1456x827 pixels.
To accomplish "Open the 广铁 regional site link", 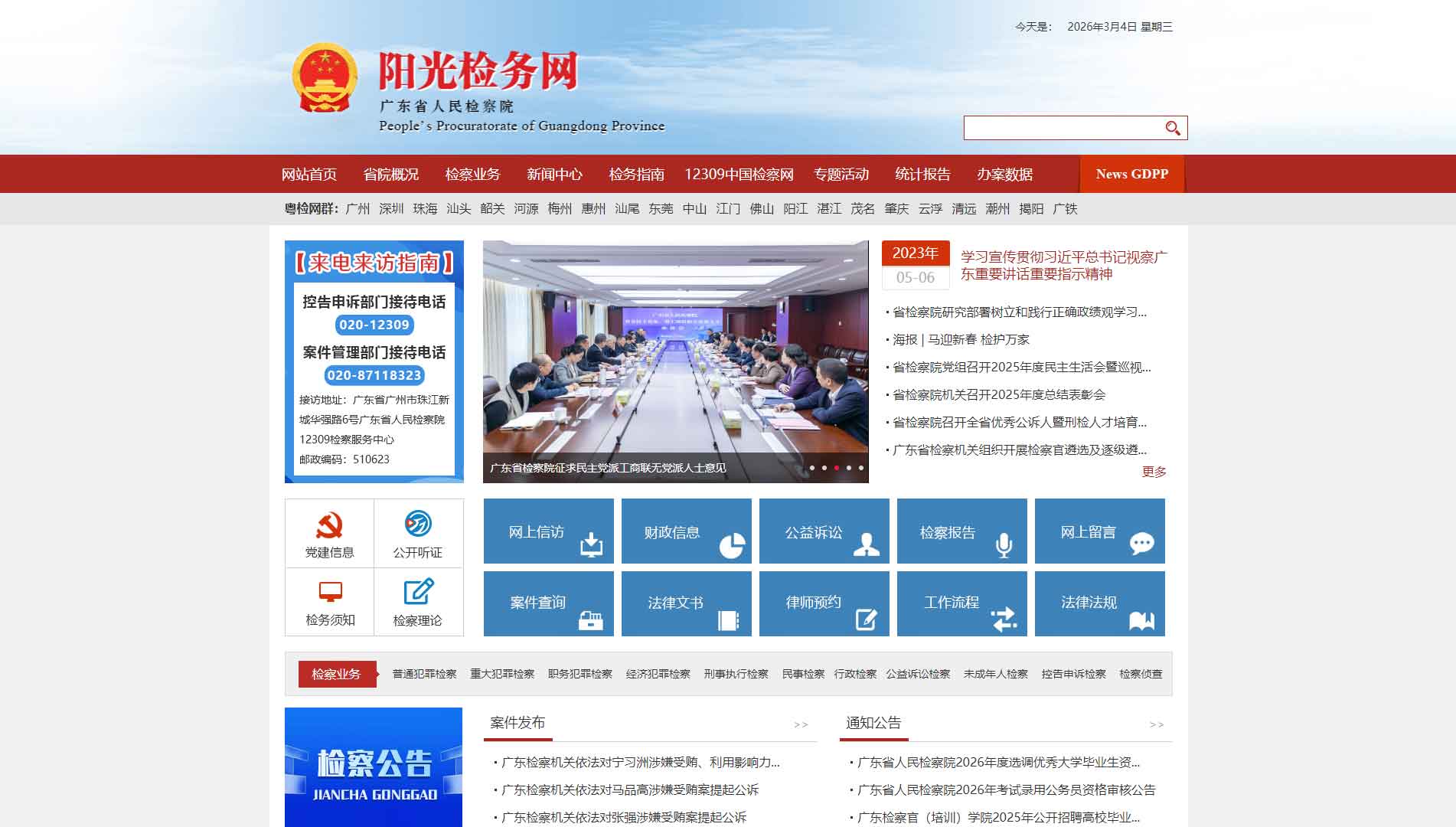I will pos(1065,209).
